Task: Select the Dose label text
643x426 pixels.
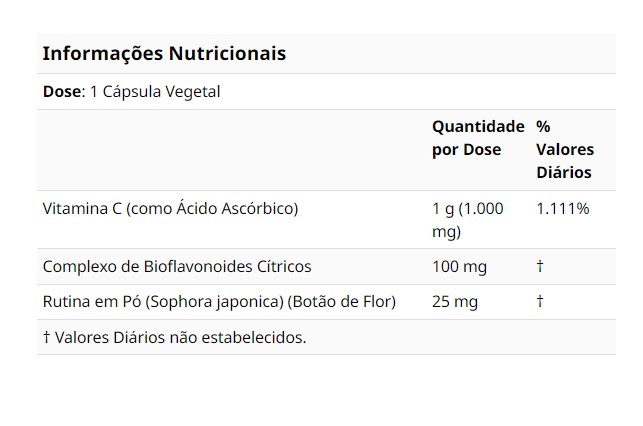Action: pyautogui.click(x=62, y=91)
